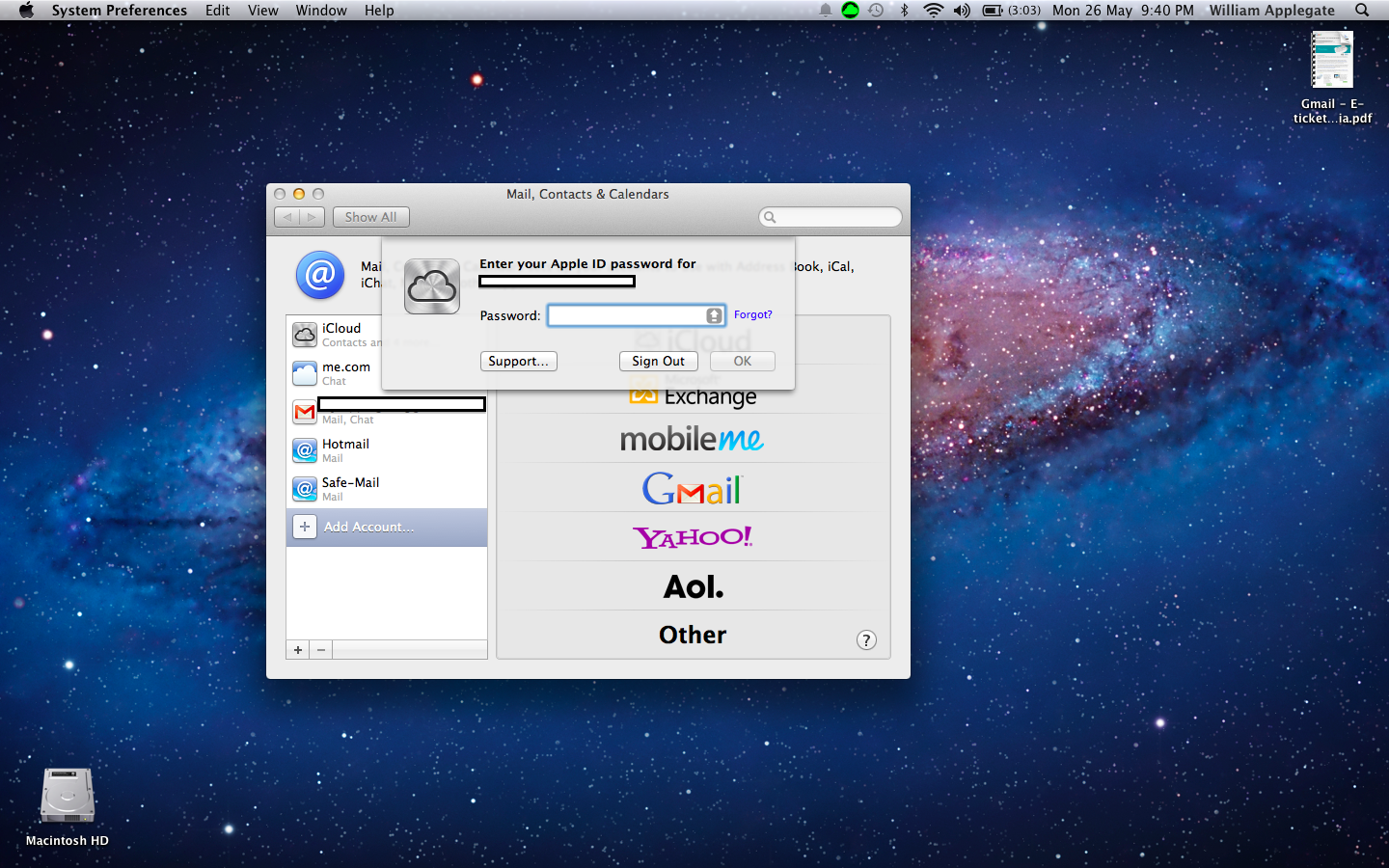1389x868 pixels.
Task: Open the View menu
Action: pyautogui.click(x=263, y=11)
